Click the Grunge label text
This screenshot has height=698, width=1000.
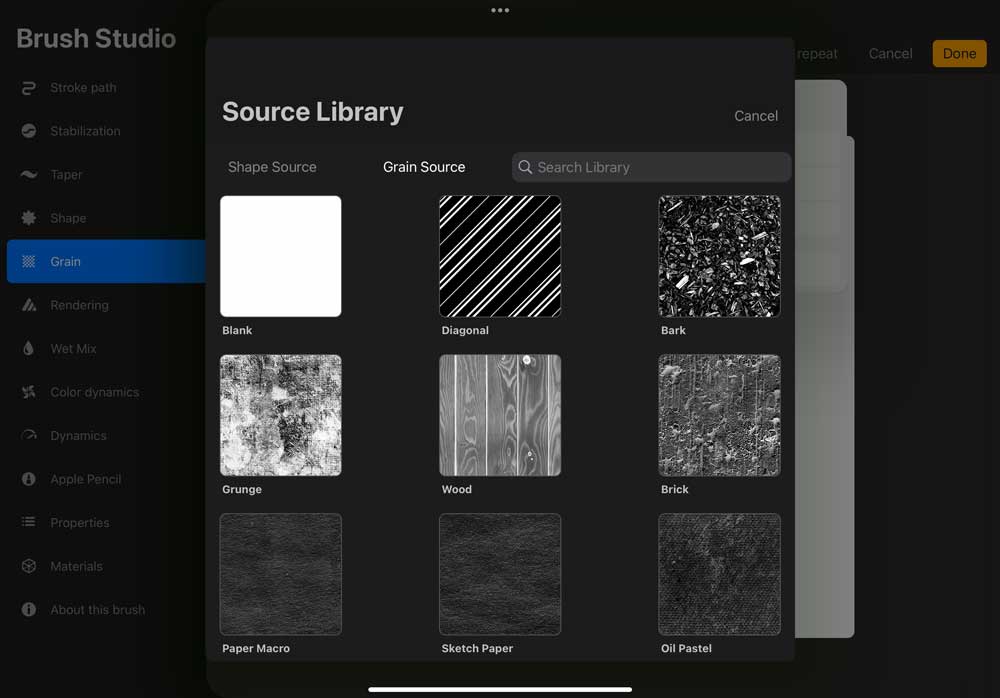pyautogui.click(x=242, y=489)
